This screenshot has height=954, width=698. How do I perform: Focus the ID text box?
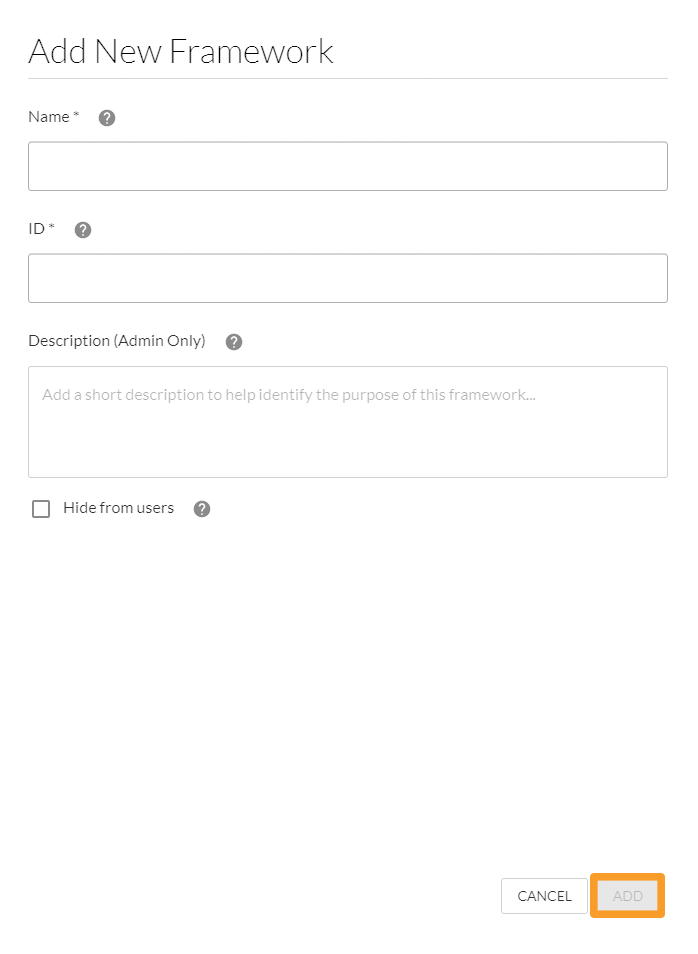(x=347, y=278)
